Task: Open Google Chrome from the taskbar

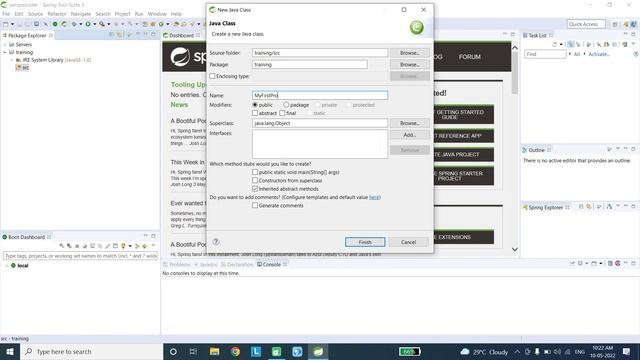Action: pyautogui.click(x=235, y=351)
